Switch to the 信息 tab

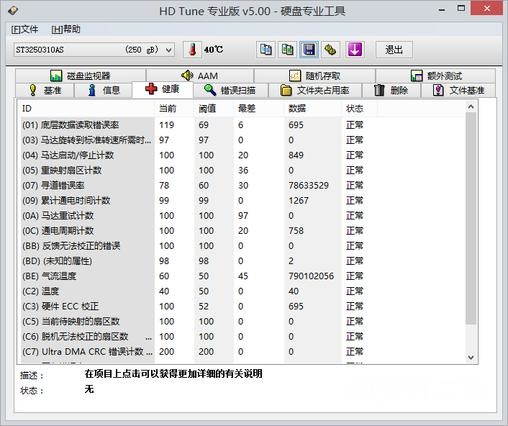(103, 90)
